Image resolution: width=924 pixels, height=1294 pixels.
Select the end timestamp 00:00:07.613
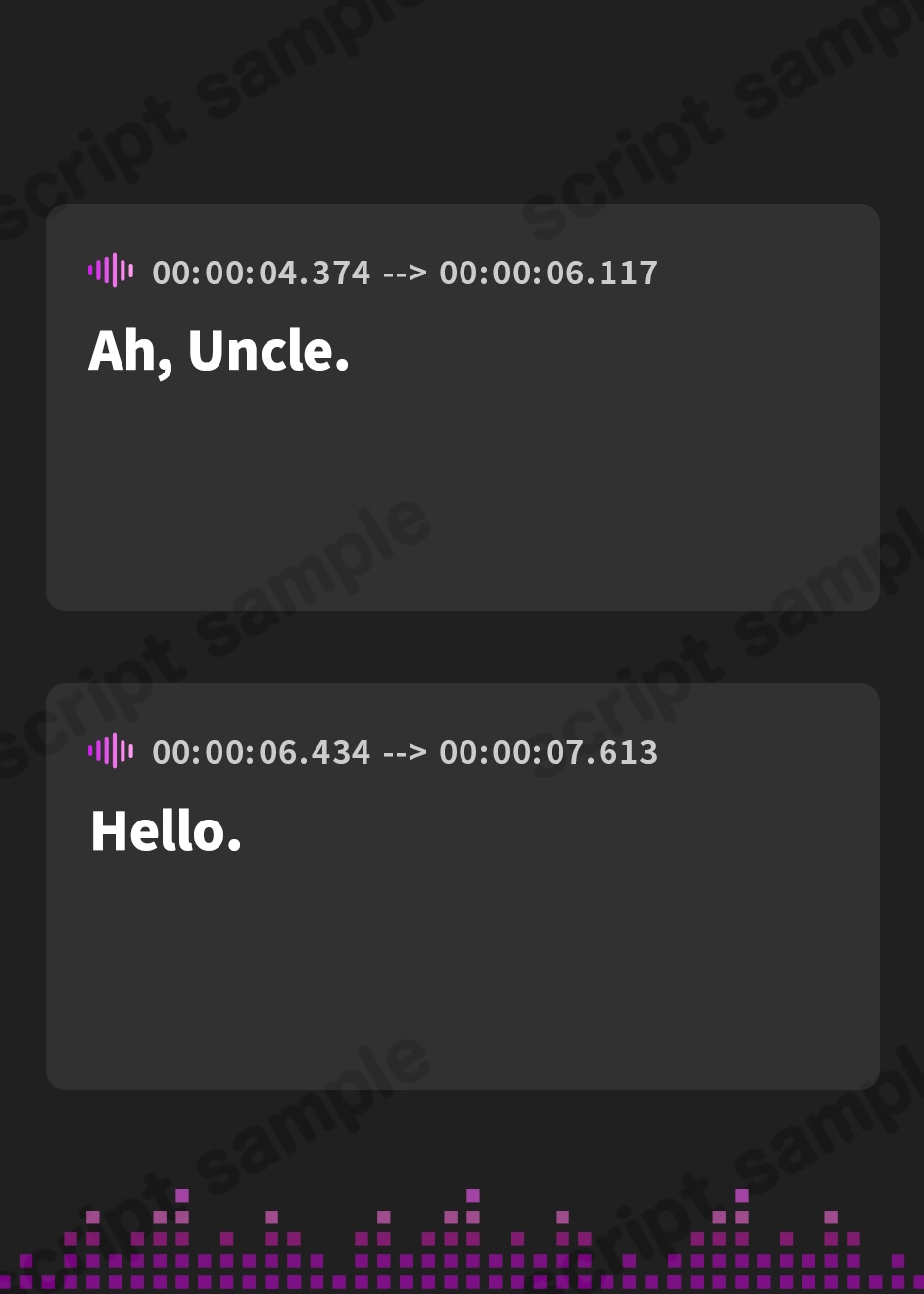(548, 752)
